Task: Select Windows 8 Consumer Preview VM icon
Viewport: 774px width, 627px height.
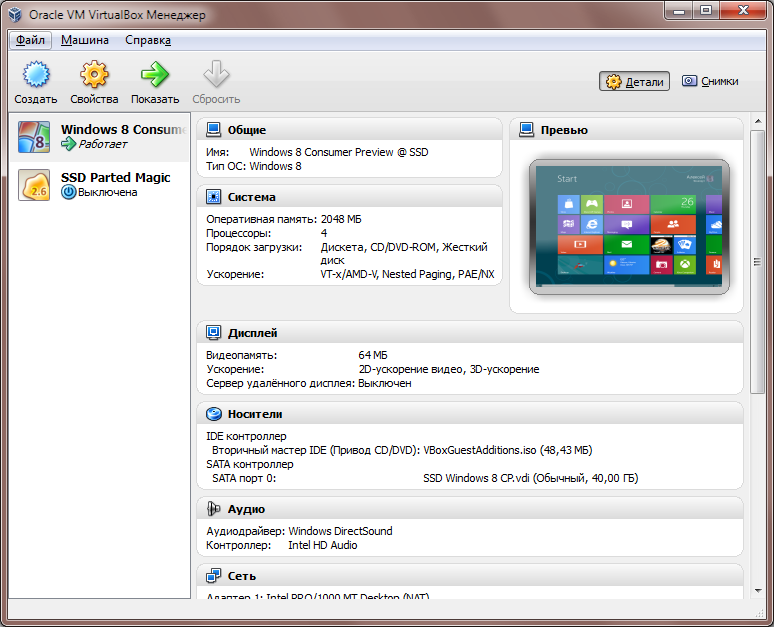Action: pyautogui.click(x=34, y=137)
